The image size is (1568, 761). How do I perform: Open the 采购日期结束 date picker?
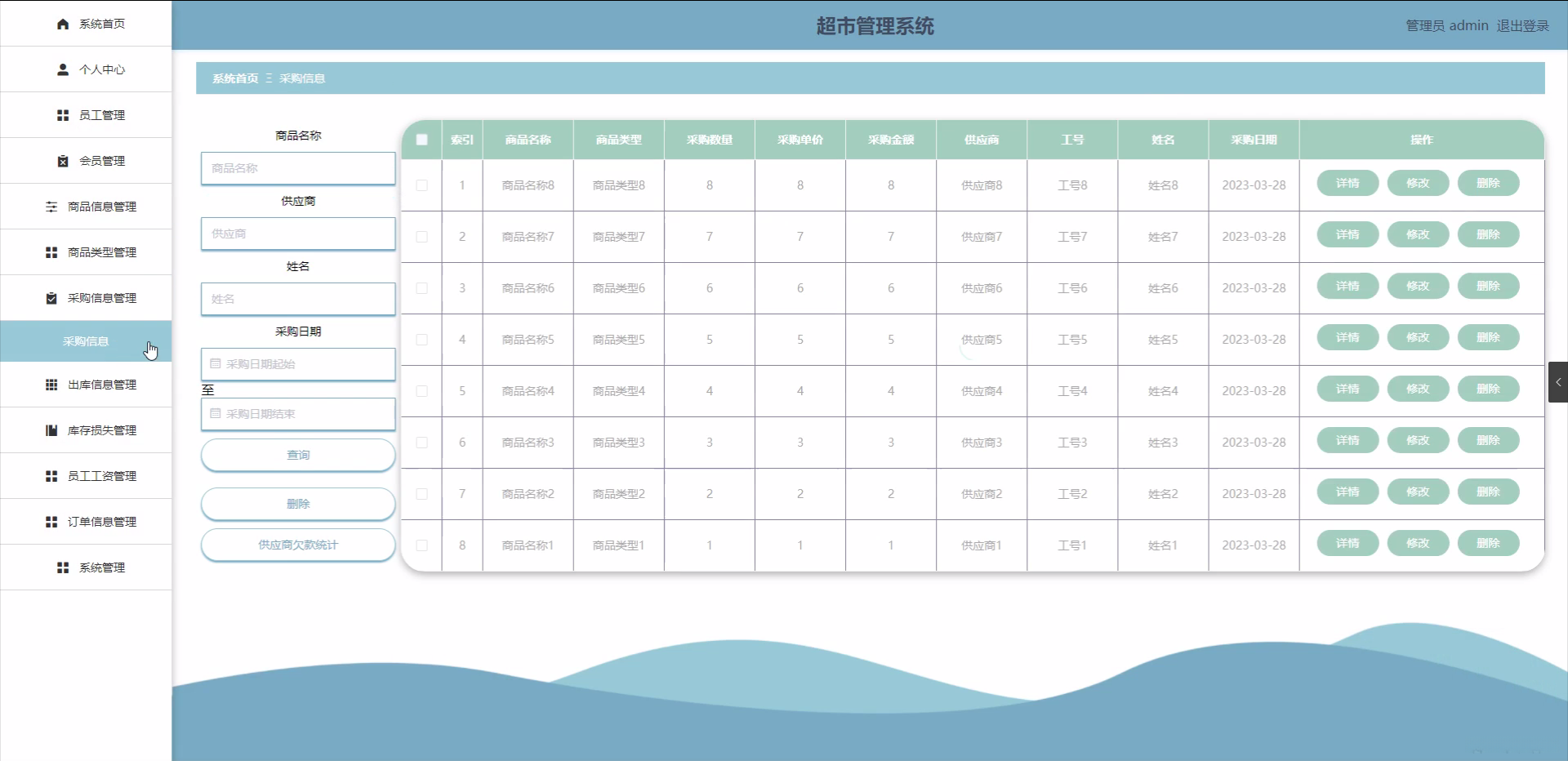(x=298, y=414)
